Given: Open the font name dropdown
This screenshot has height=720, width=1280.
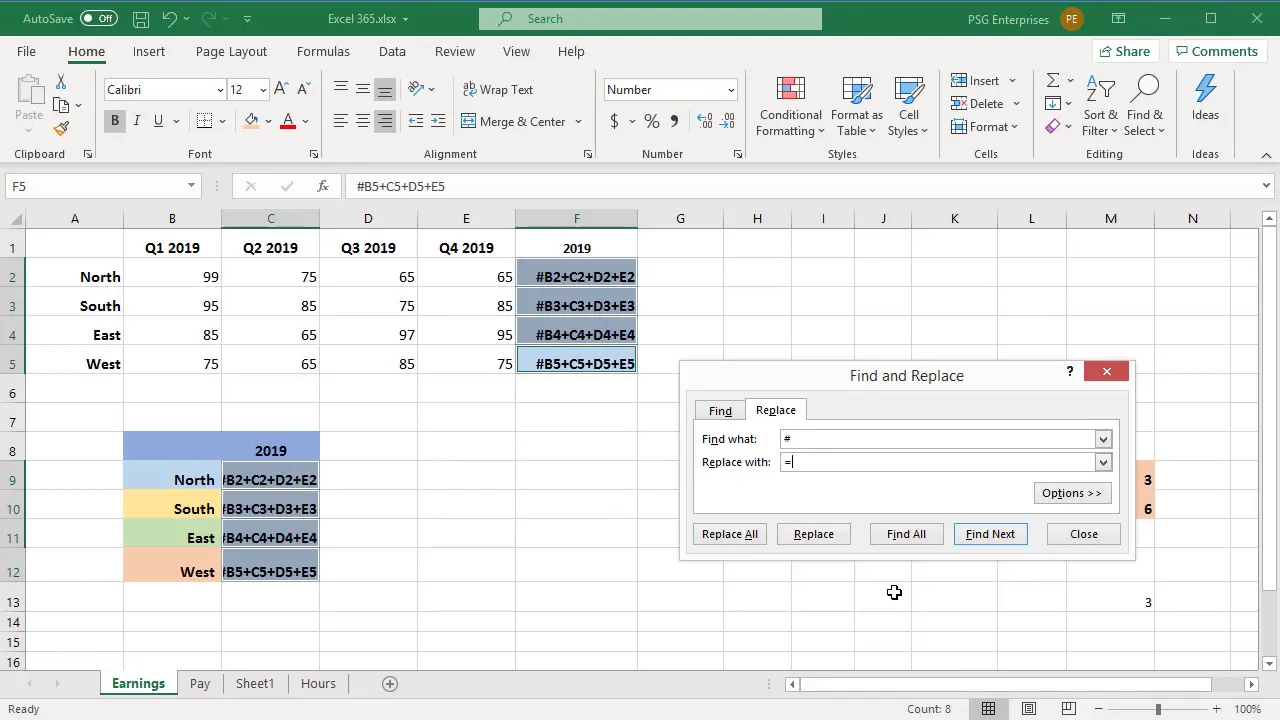Looking at the screenshot, I should point(220,90).
